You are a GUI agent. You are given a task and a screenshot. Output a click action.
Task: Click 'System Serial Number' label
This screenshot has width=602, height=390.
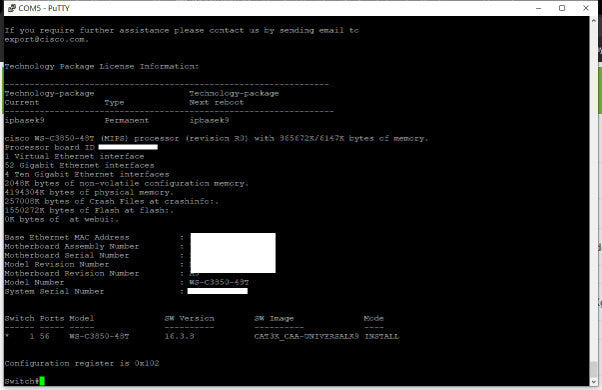(x=55, y=291)
